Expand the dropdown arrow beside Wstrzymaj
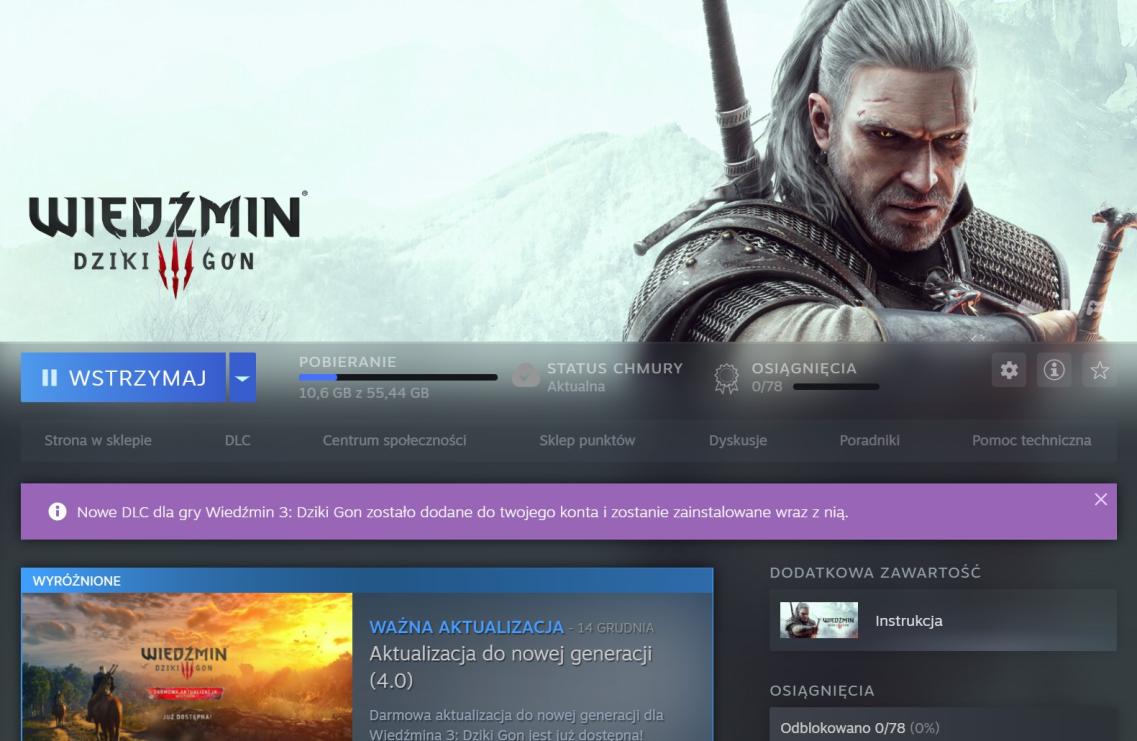Screen dimensions: 1137x741 click(242, 378)
